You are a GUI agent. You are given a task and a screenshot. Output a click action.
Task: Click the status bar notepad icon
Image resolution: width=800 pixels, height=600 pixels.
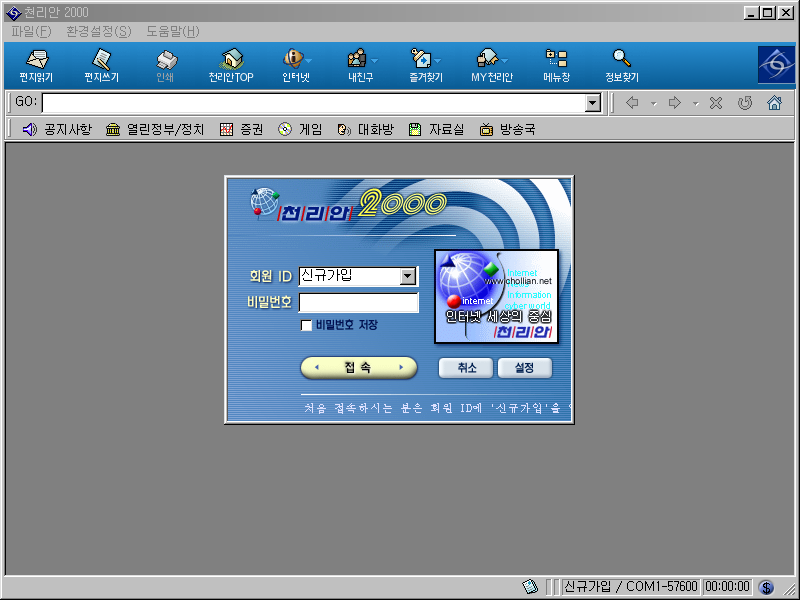click(531, 587)
